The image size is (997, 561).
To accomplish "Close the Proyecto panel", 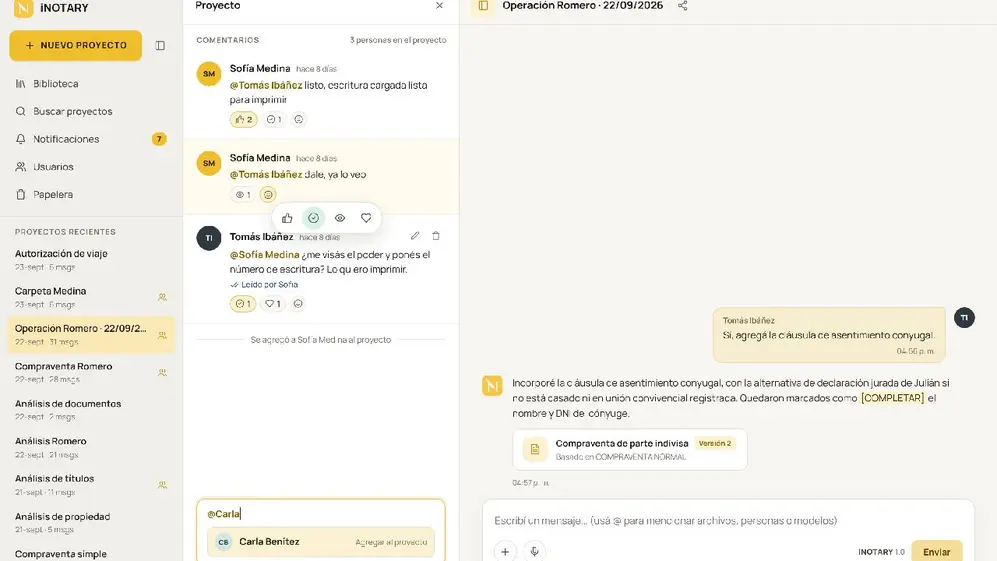I will click(439, 6).
